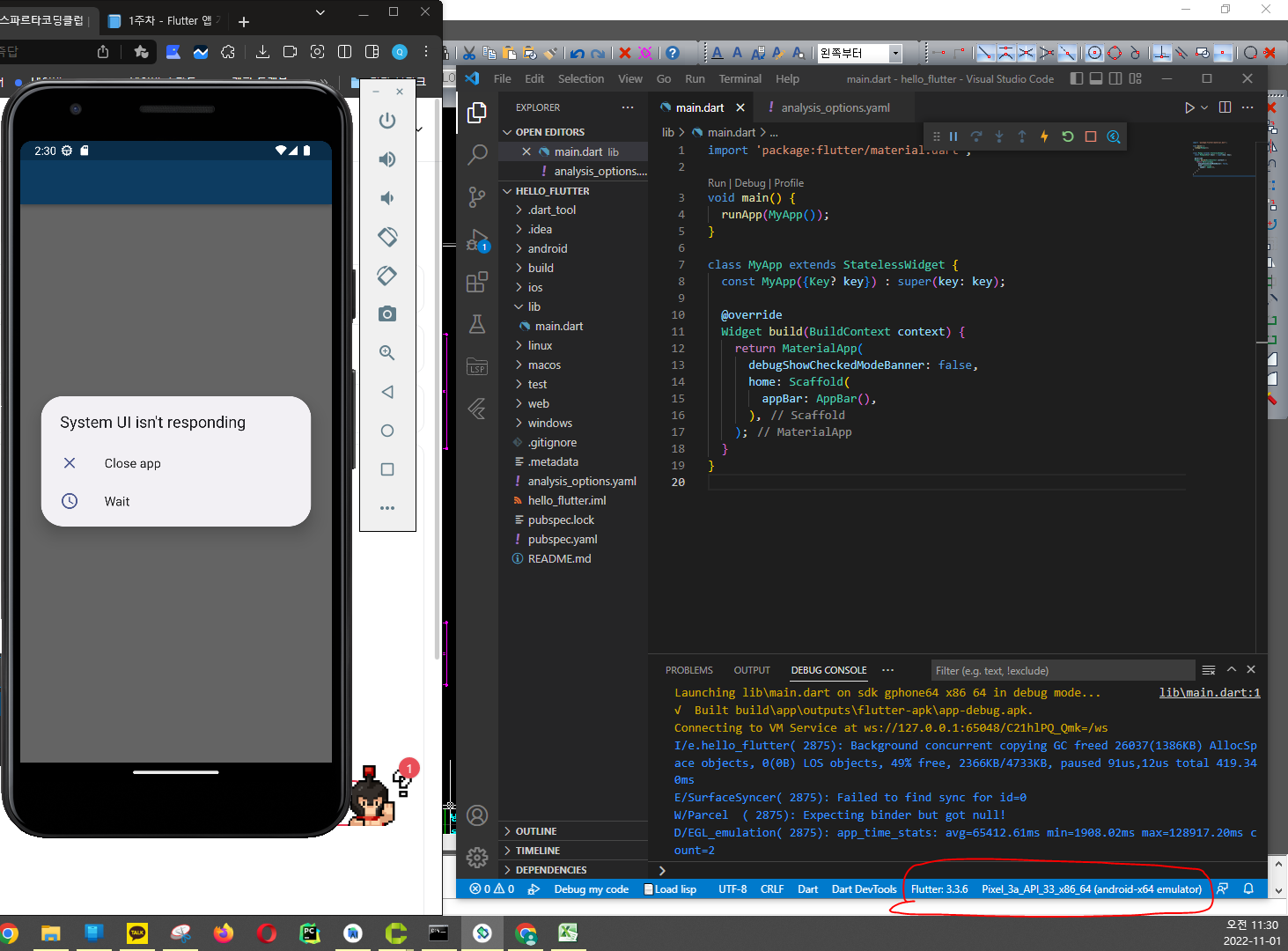
Task: Take an emulator screenshot with the camera icon
Action: coord(387,314)
